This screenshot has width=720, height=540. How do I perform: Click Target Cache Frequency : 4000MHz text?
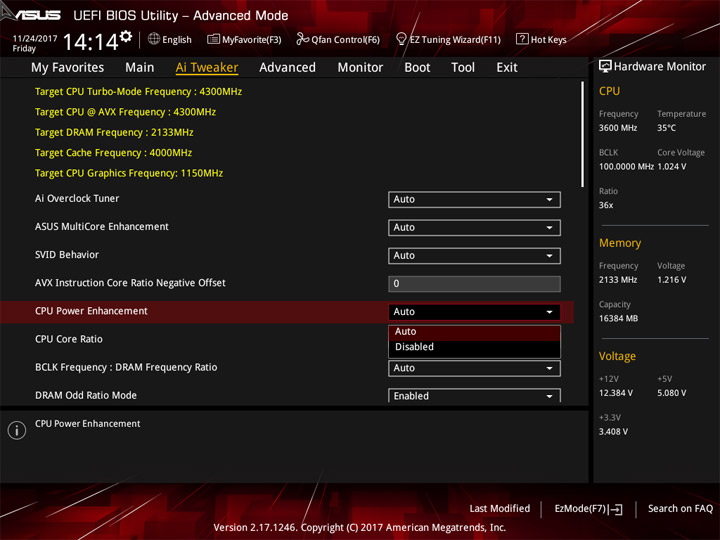tap(113, 153)
